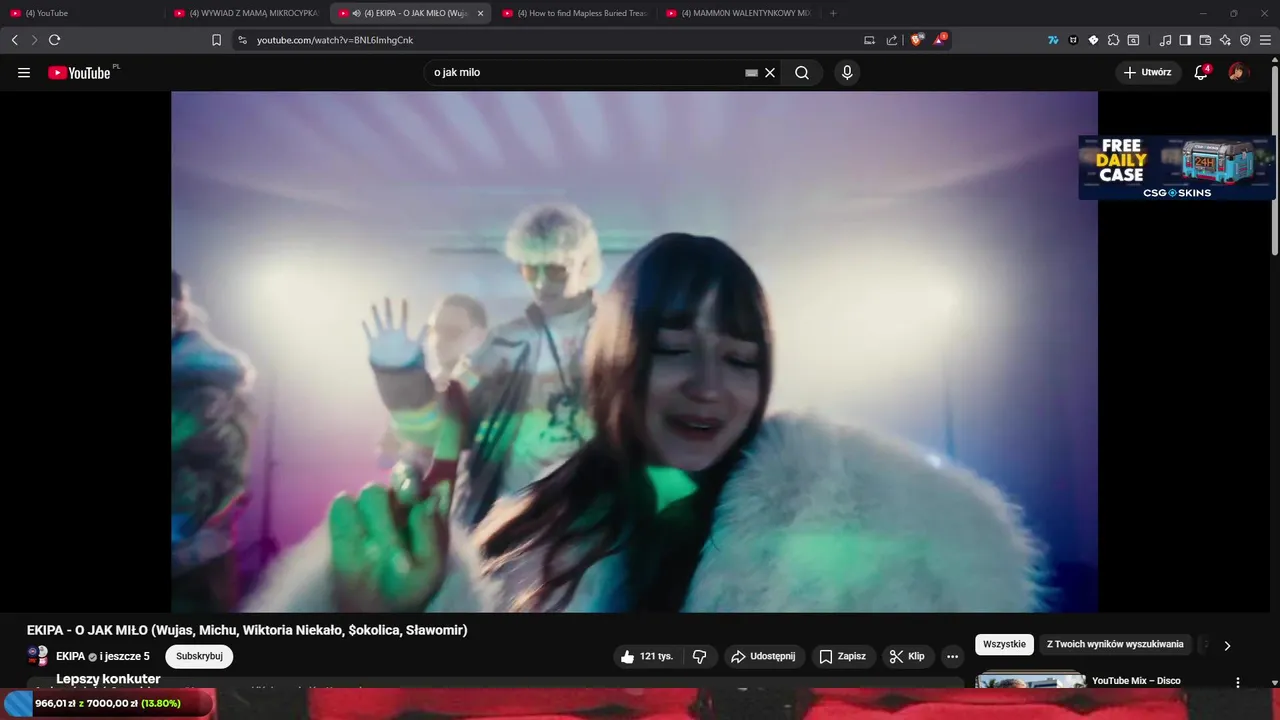Open the EKIPA channel avatar

[38, 656]
